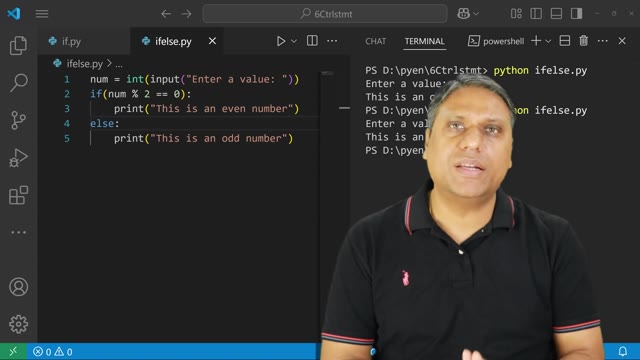Open the new terminal launch profile dropdown
The height and width of the screenshot is (360, 640).
(x=548, y=41)
